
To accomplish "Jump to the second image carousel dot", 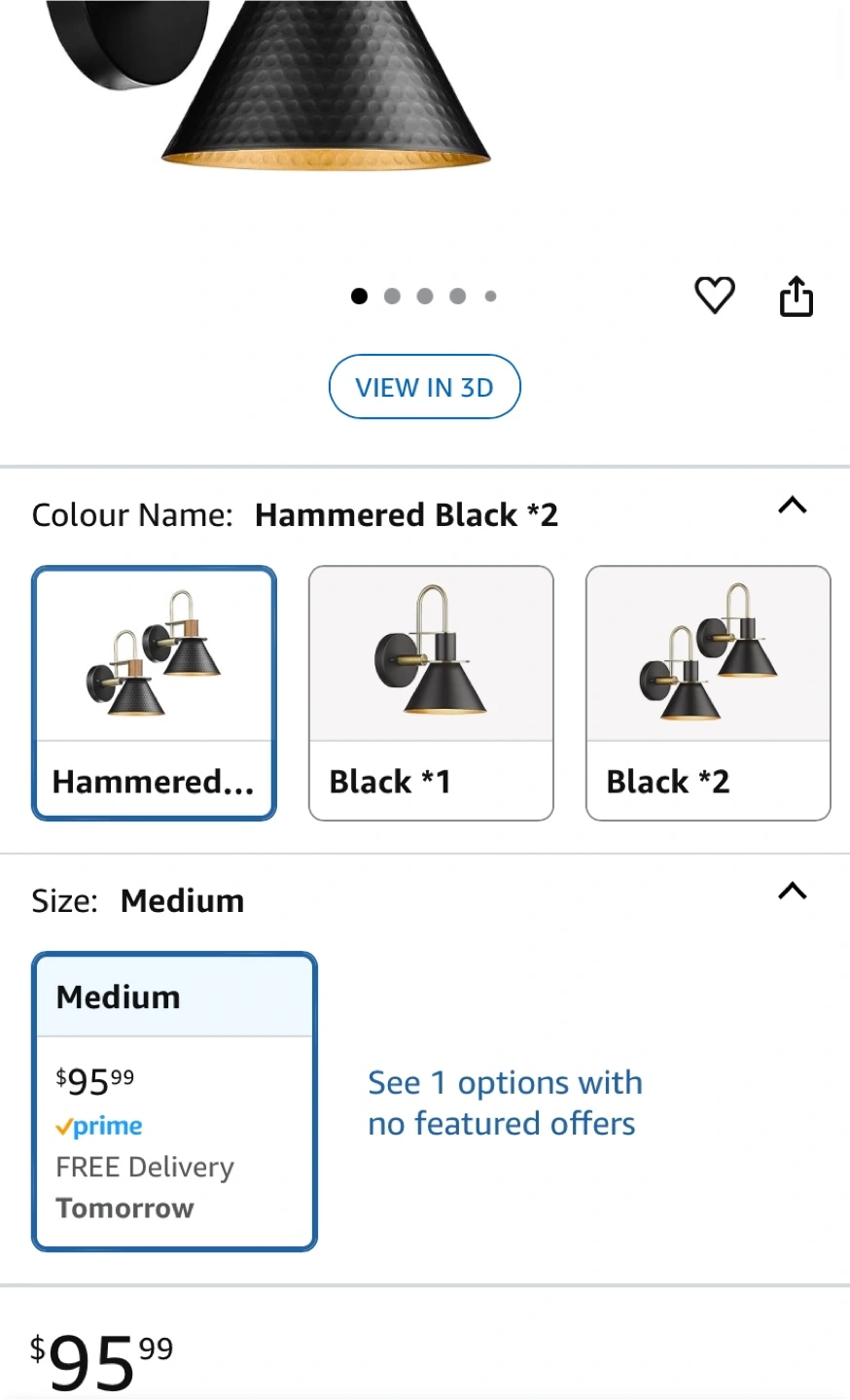I will click(x=392, y=296).
